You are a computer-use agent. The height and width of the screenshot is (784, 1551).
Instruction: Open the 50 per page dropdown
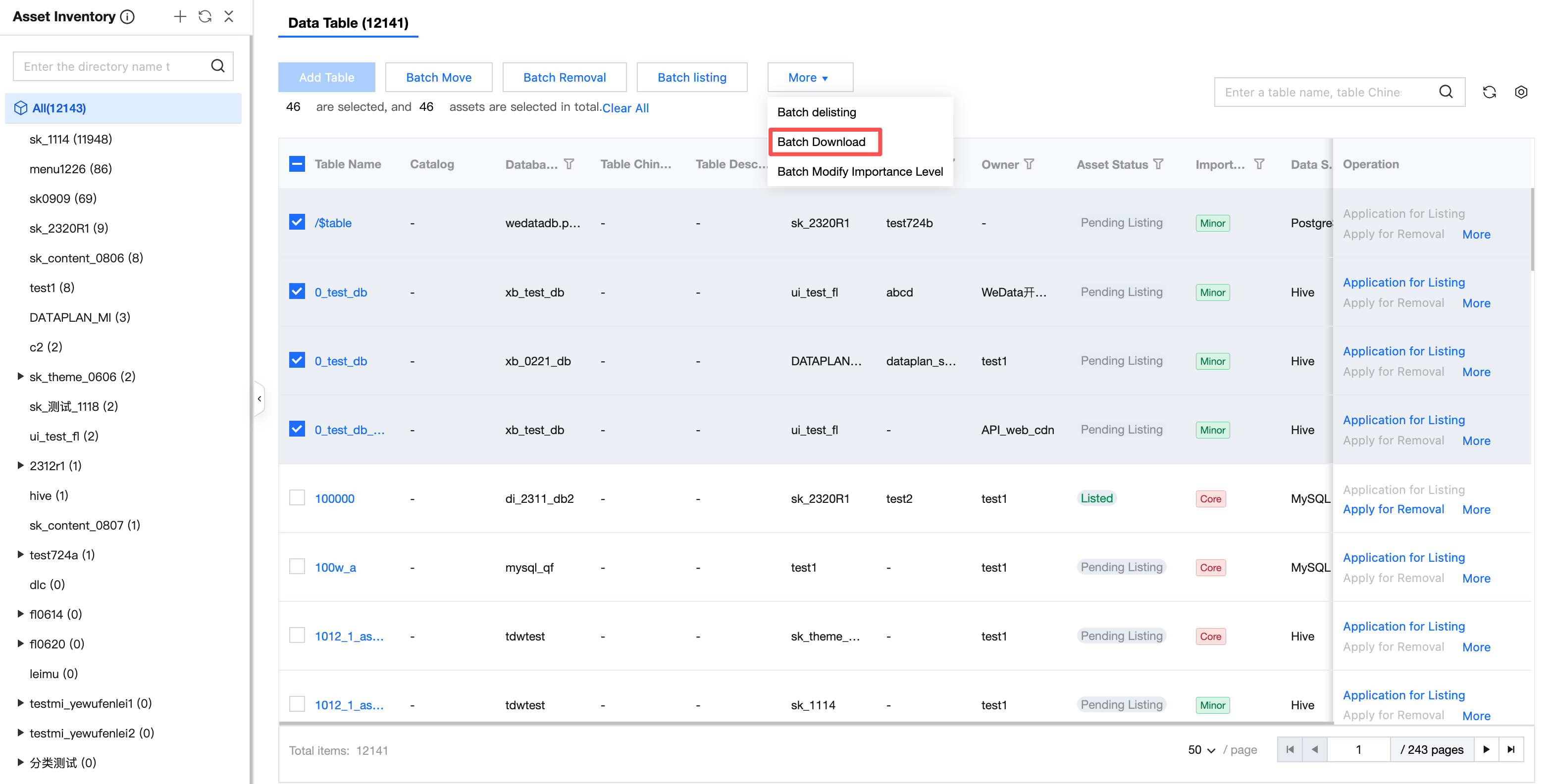click(x=1201, y=750)
